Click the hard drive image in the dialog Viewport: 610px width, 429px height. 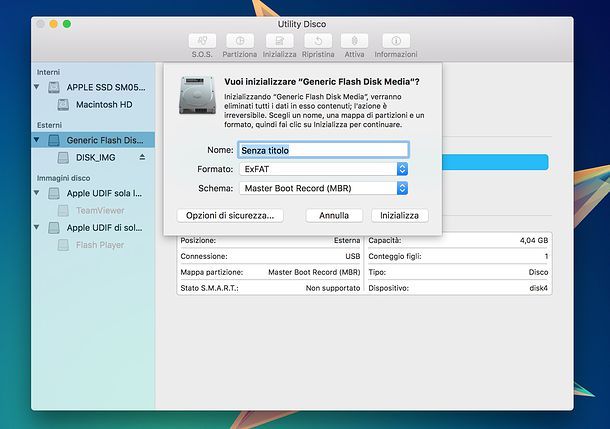tap(197, 96)
